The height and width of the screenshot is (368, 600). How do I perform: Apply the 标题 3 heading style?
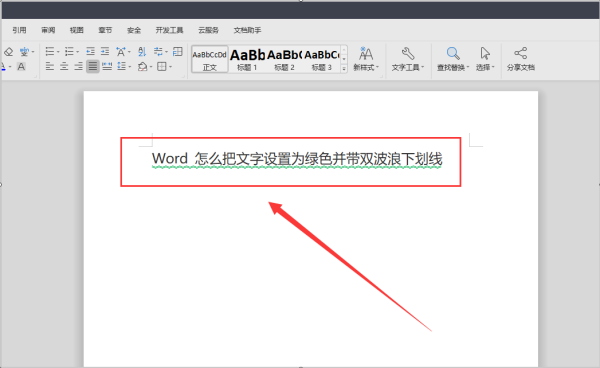click(321, 60)
